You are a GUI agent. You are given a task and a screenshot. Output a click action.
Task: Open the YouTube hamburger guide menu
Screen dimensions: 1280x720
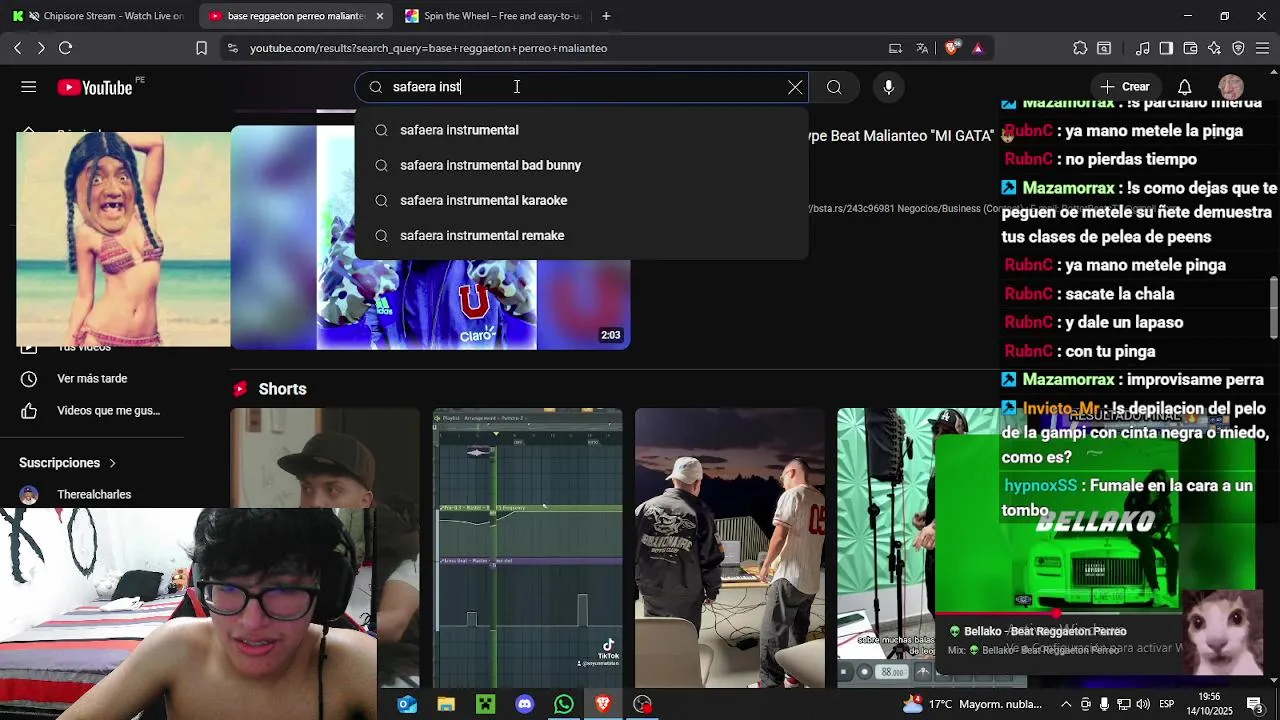pyautogui.click(x=29, y=87)
